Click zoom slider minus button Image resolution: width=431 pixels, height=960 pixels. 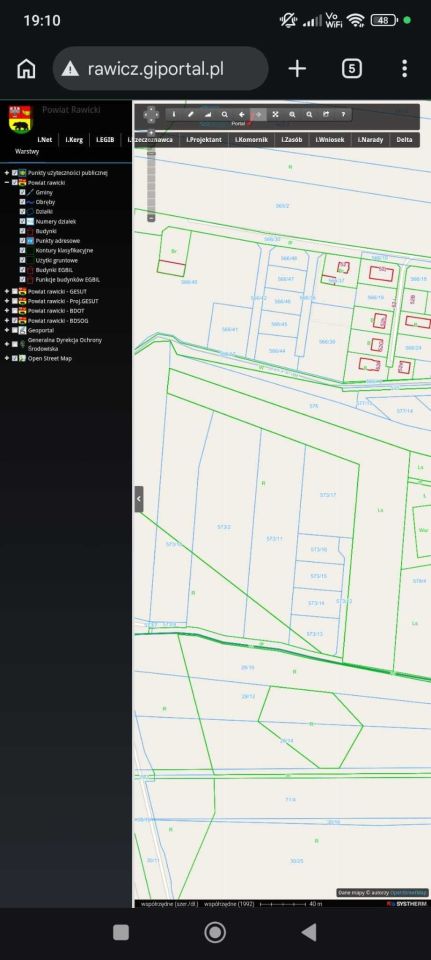151,218
